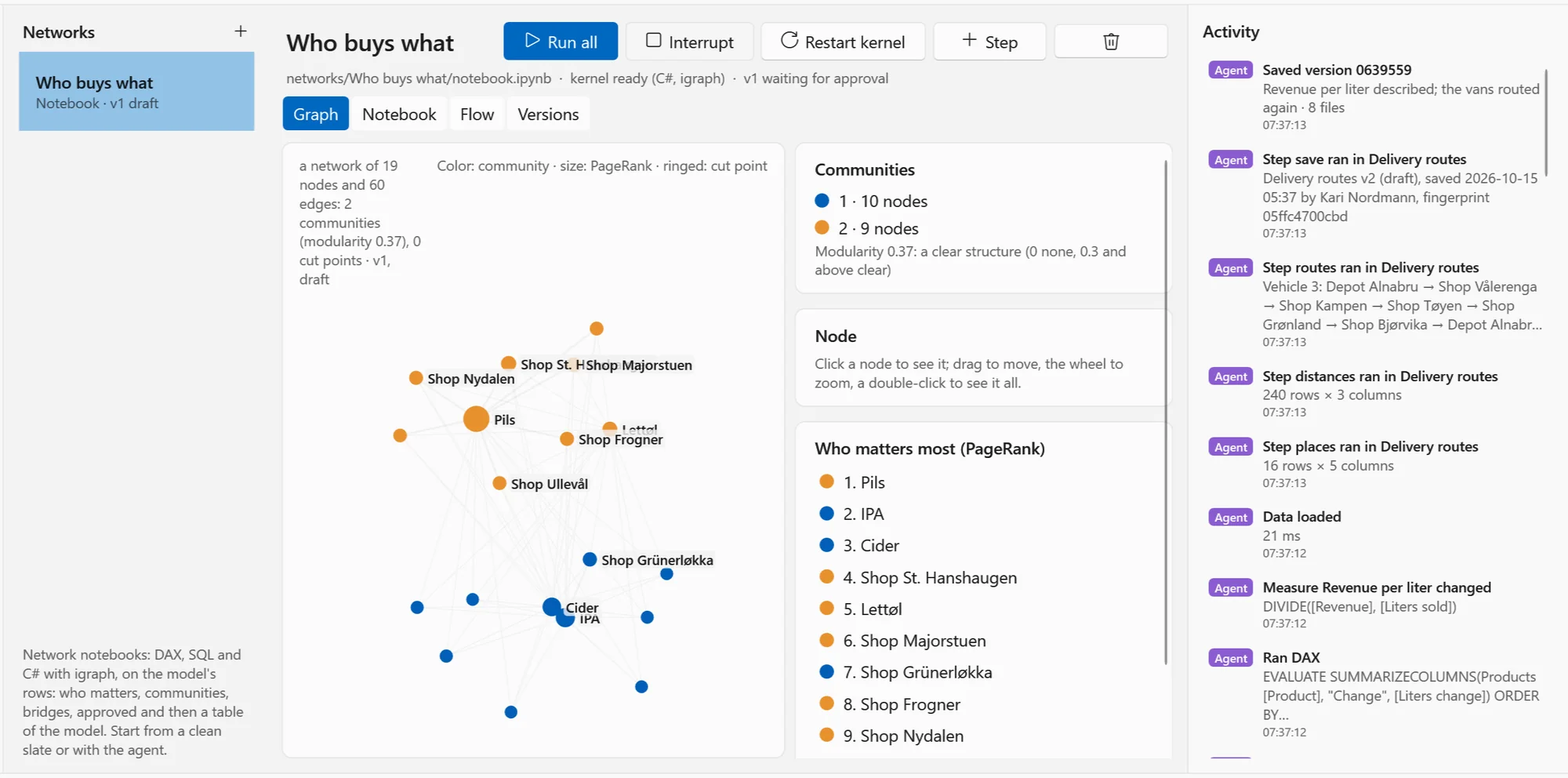Open 'Step distances ran in Delivery routes' entry

1375,394
